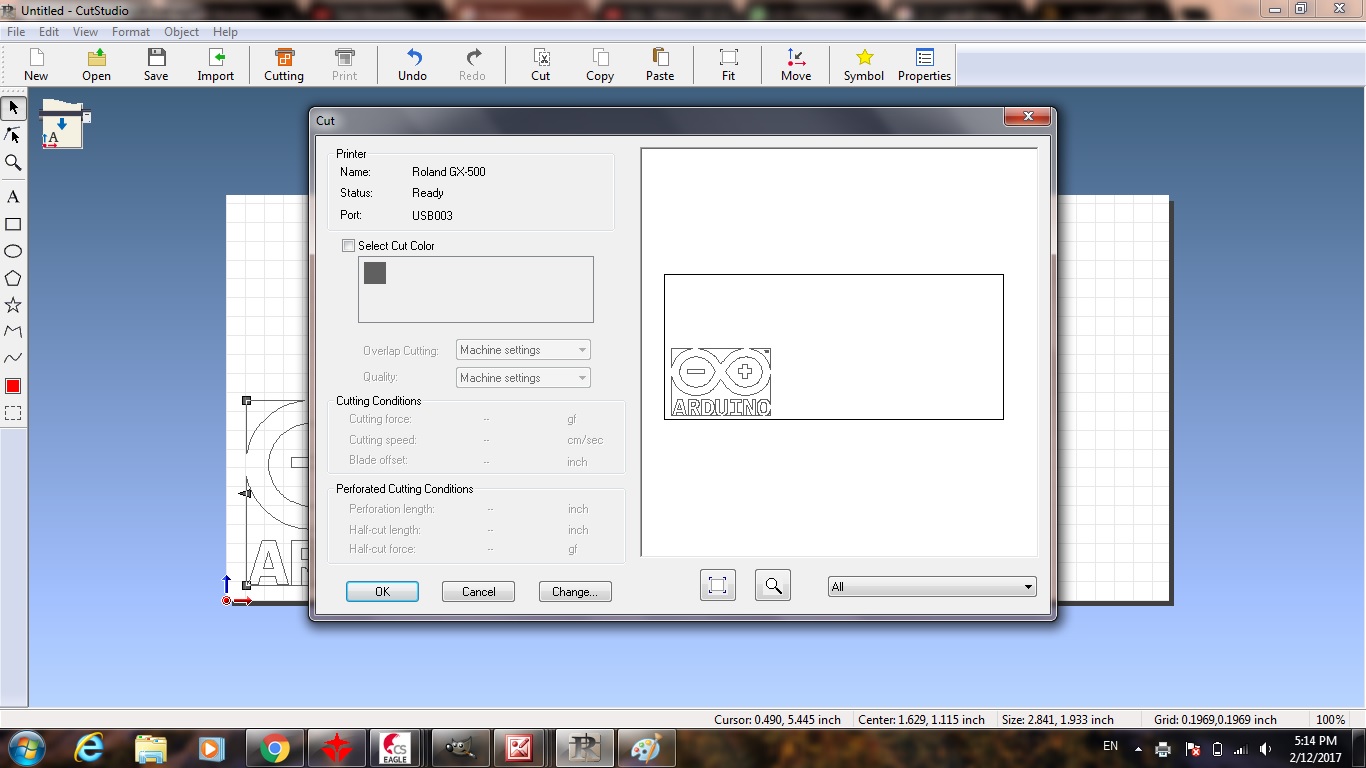Open Google Chrome from taskbar

275,748
